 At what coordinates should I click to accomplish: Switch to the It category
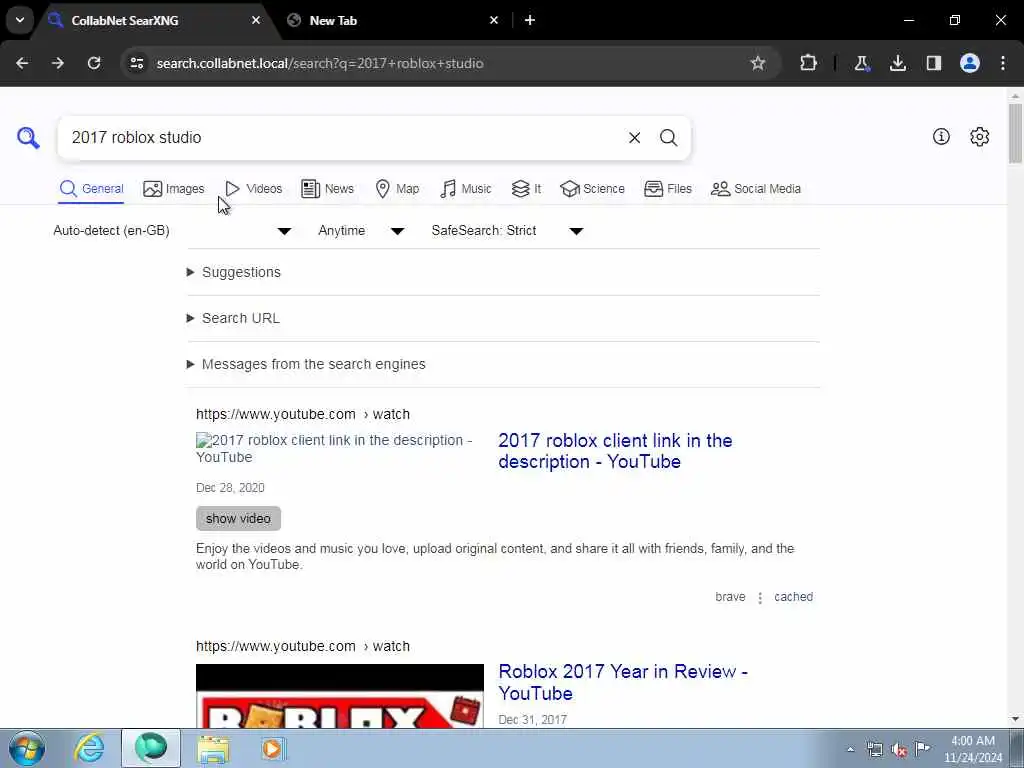(x=526, y=189)
